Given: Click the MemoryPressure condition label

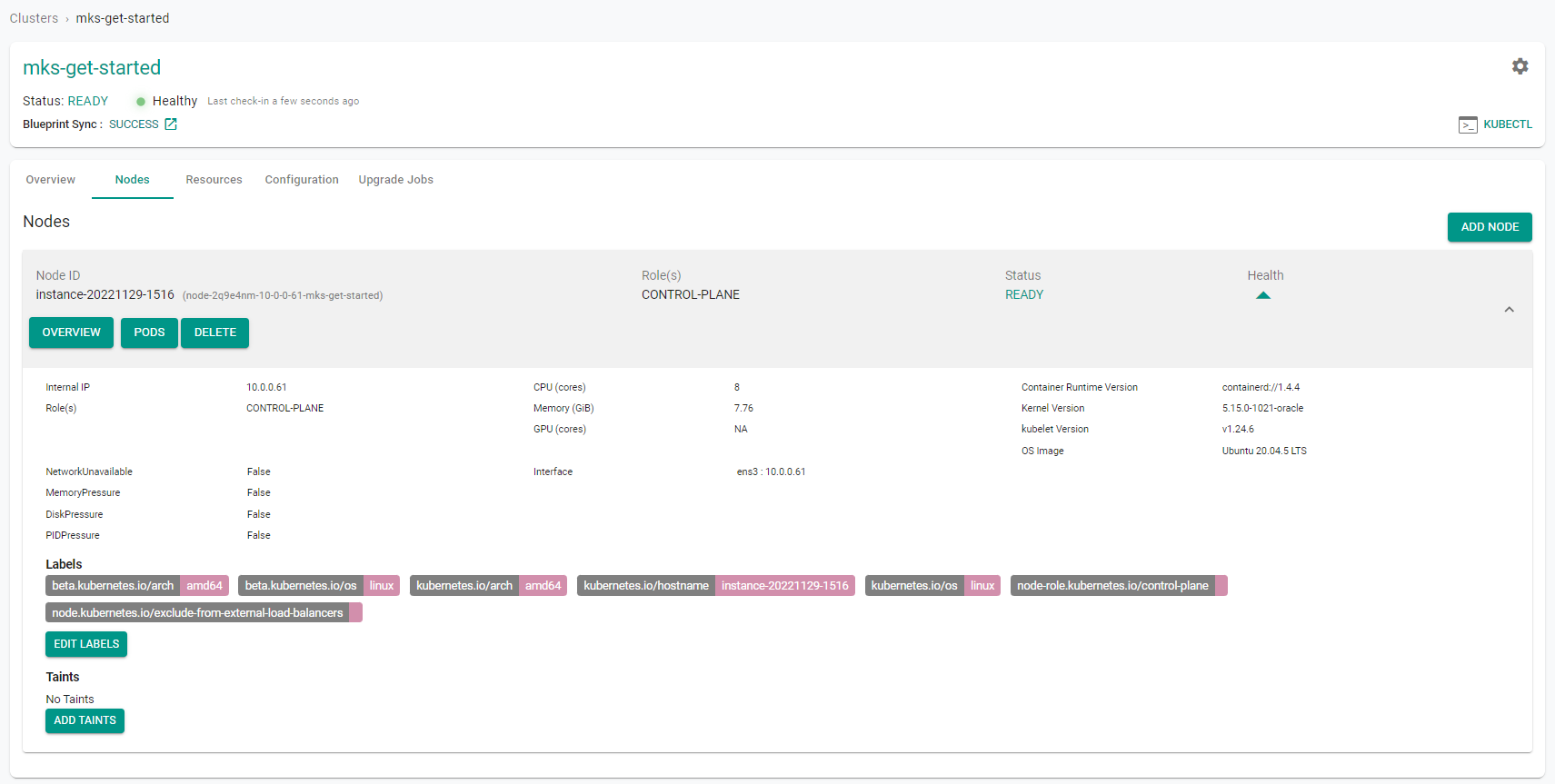Looking at the screenshot, I should [83, 493].
